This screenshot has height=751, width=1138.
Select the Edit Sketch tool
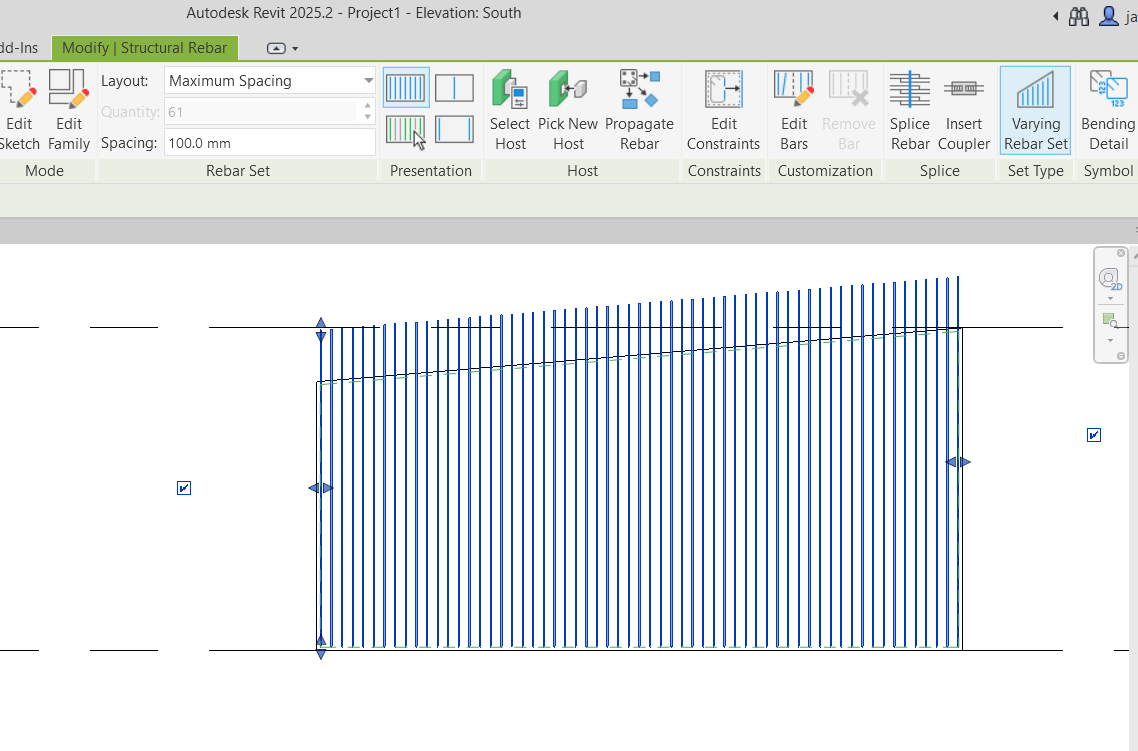(18, 110)
